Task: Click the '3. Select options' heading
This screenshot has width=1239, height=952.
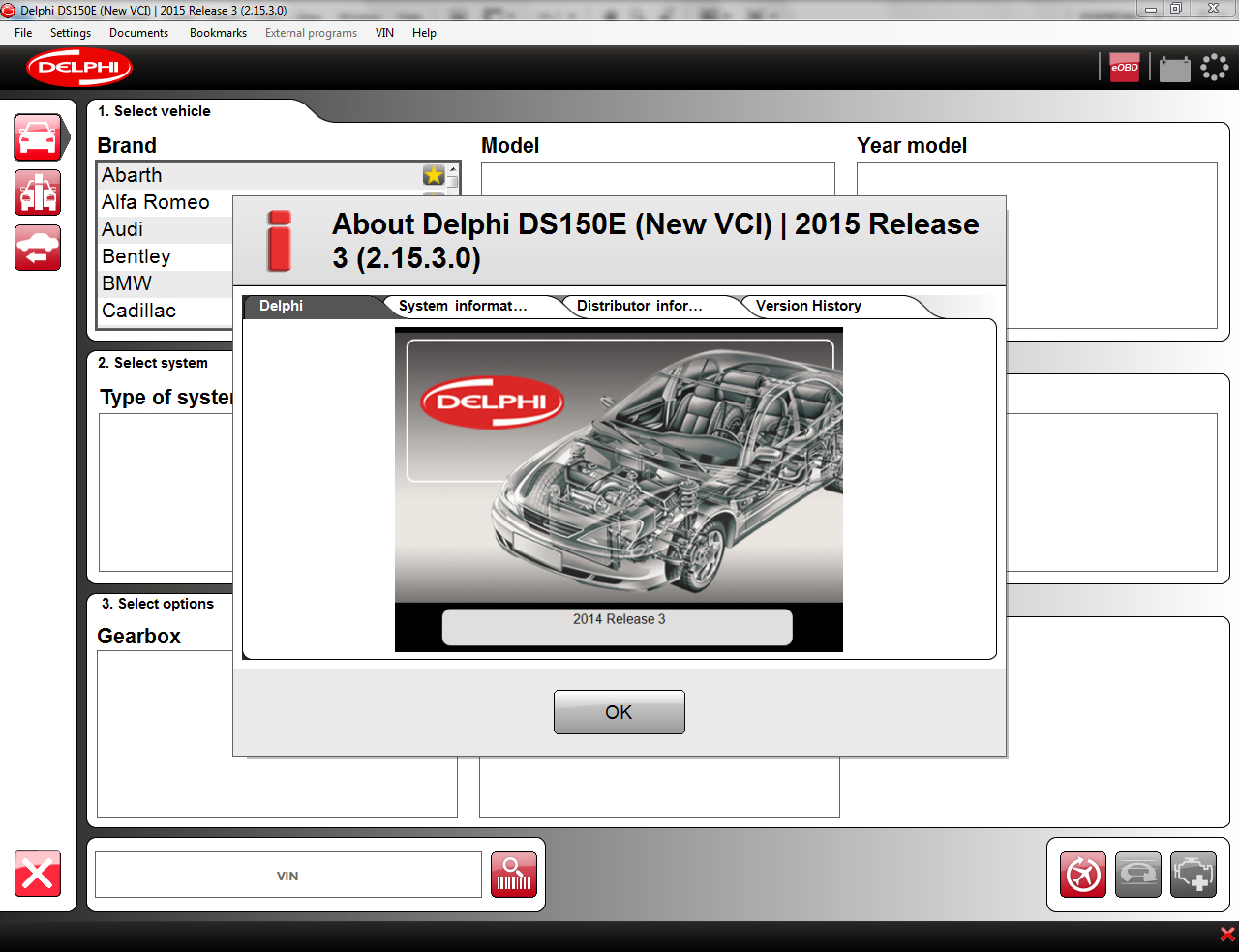Action: click(x=158, y=604)
